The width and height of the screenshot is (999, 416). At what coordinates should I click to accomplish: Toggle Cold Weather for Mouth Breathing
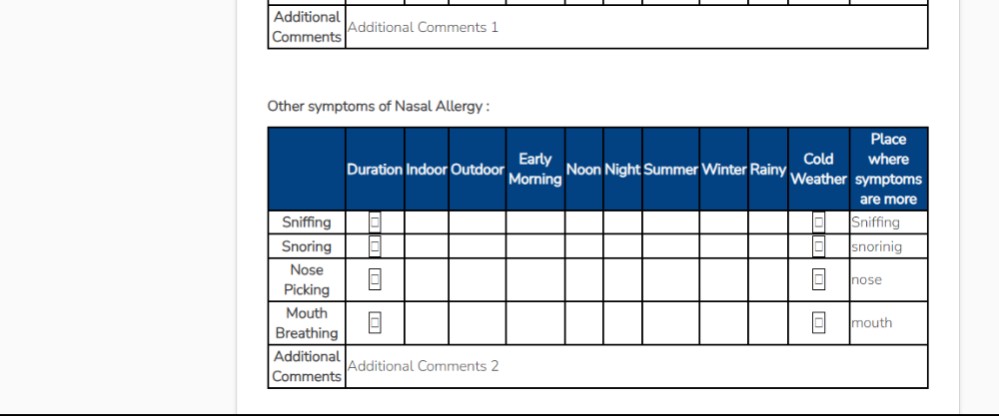(818, 323)
